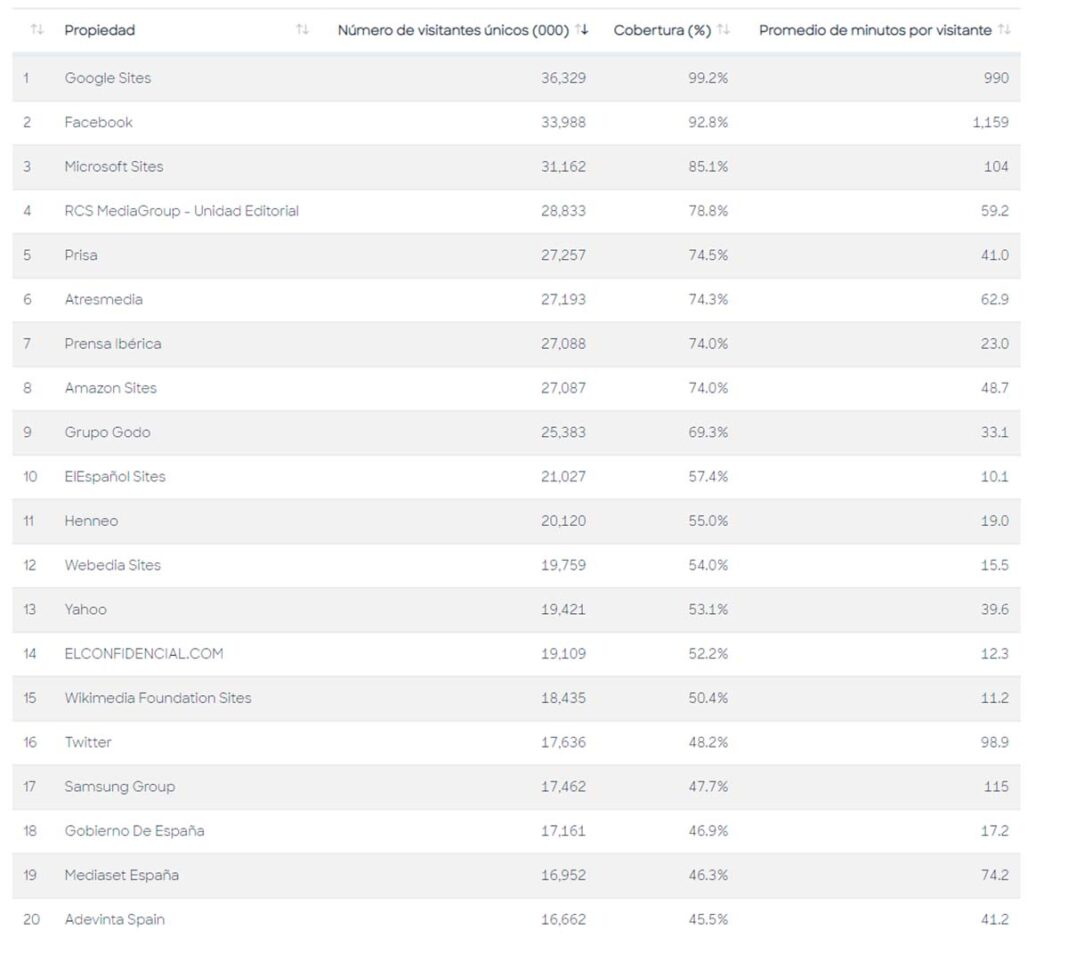Image resolution: width=1068 pixels, height=962 pixels.
Task: Click Promedio de minutos por visitante header
Action: coord(875,30)
